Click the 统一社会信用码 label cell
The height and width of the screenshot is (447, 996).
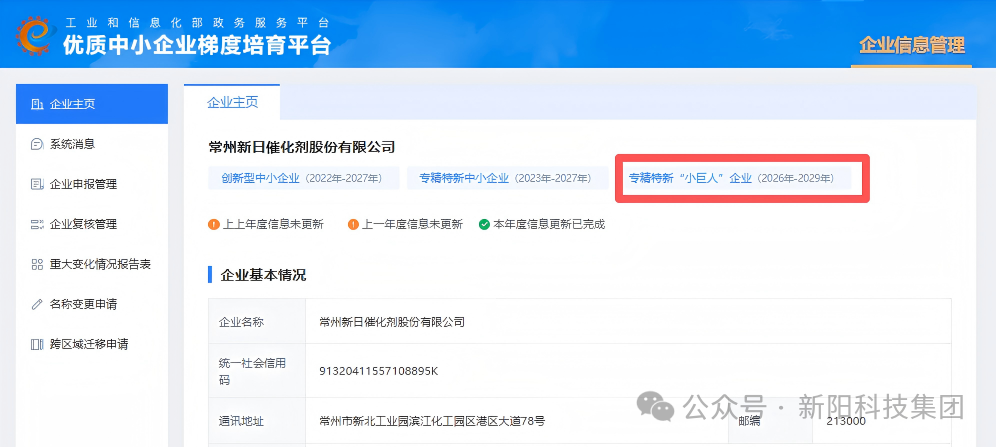click(x=257, y=371)
